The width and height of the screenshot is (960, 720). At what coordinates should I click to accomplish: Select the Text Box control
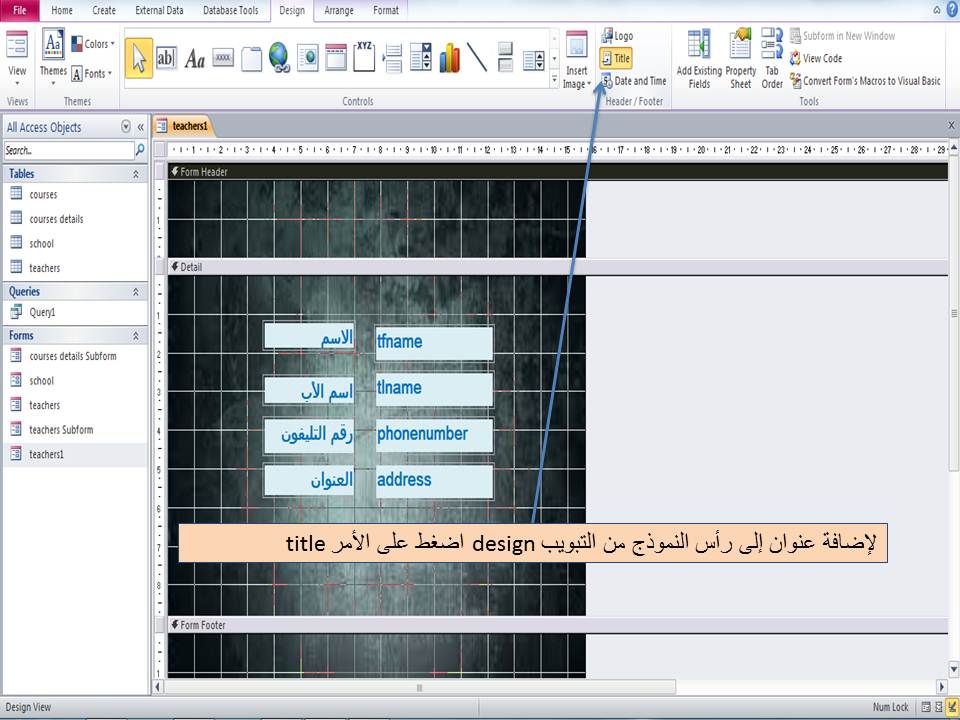[x=167, y=57]
